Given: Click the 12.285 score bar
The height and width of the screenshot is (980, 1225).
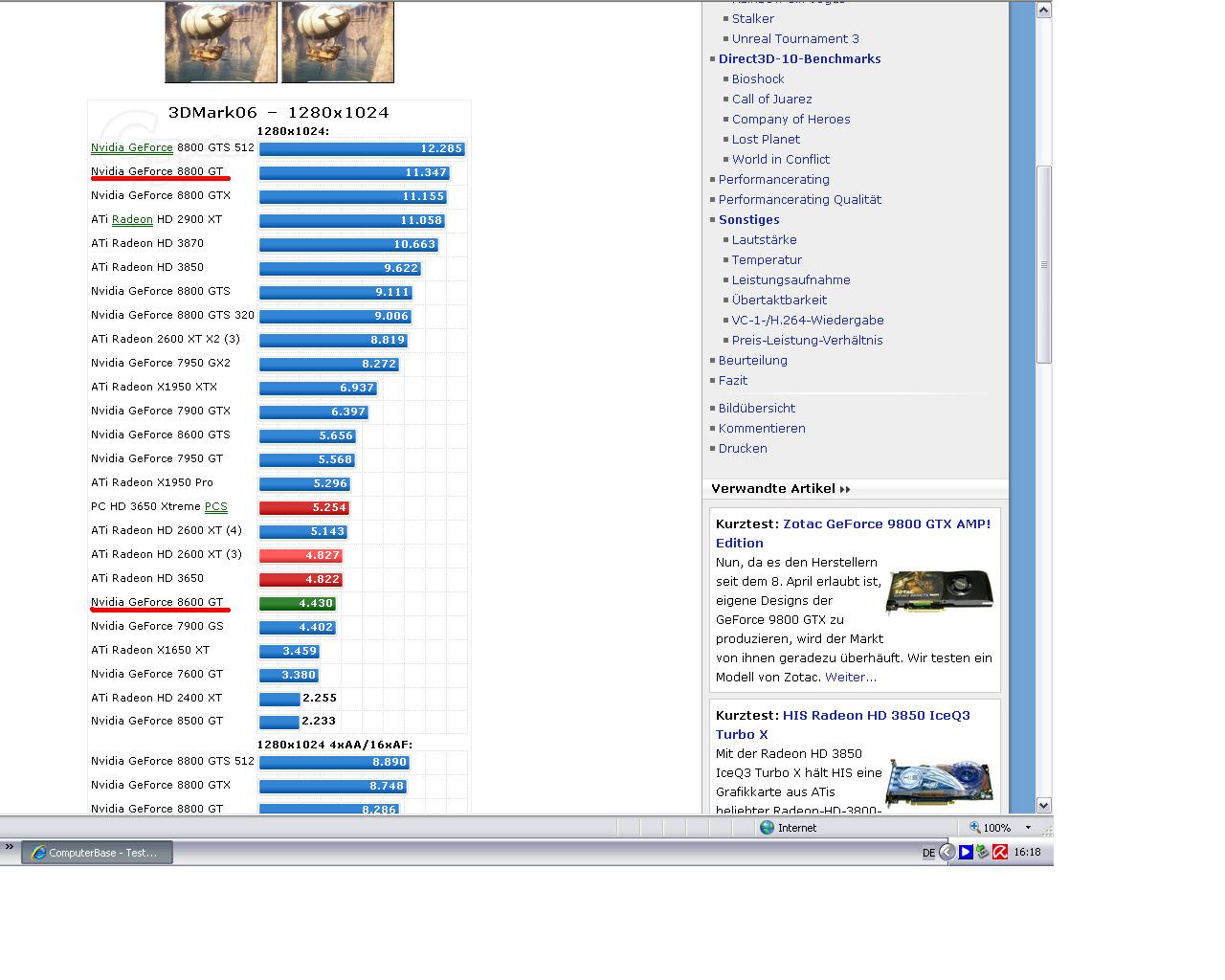Looking at the screenshot, I should click(362, 148).
